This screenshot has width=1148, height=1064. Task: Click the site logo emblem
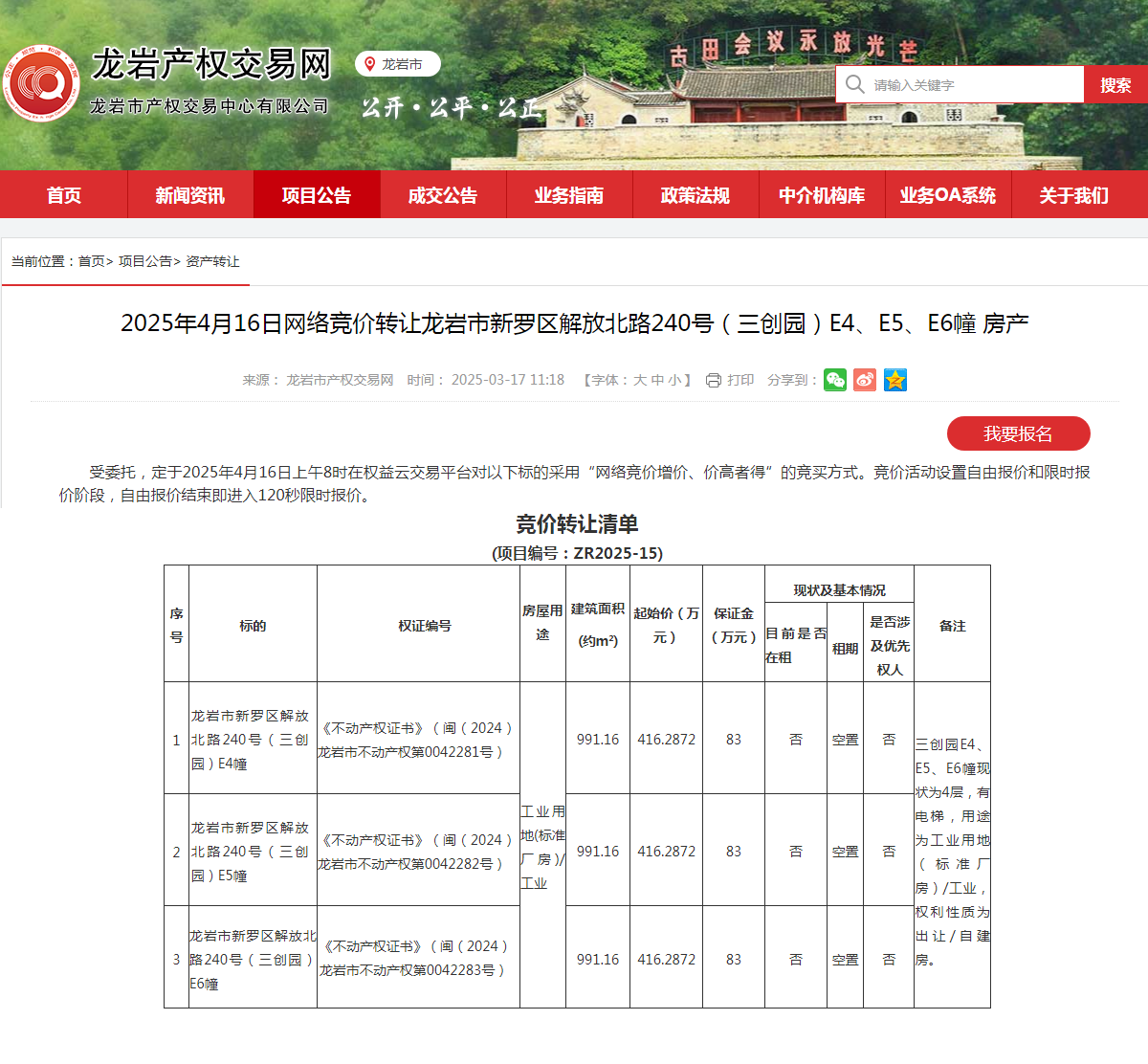[x=41, y=84]
